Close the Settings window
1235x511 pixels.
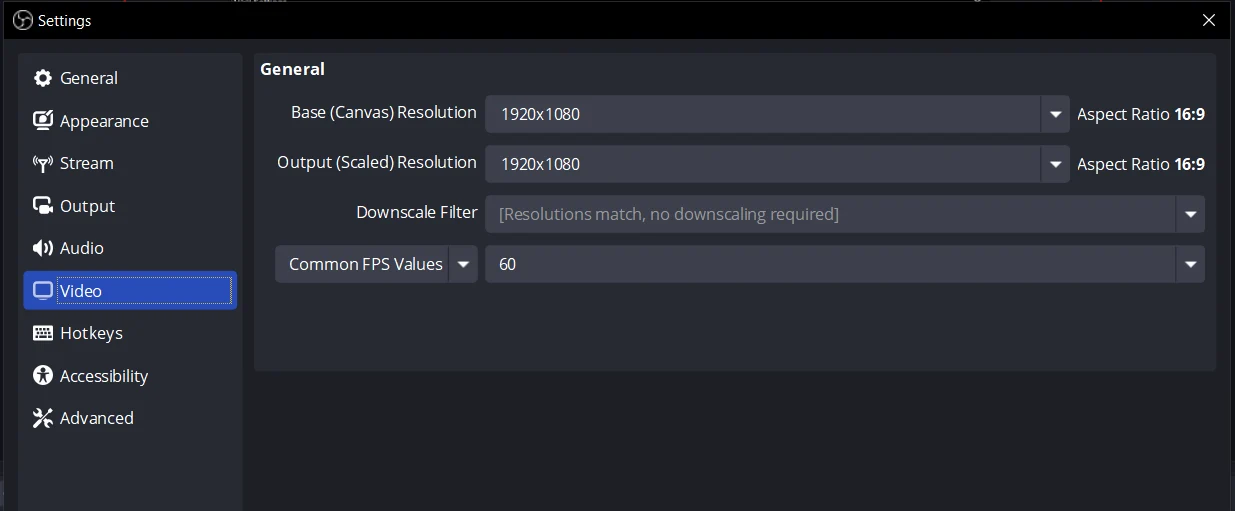pyautogui.click(x=1209, y=20)
